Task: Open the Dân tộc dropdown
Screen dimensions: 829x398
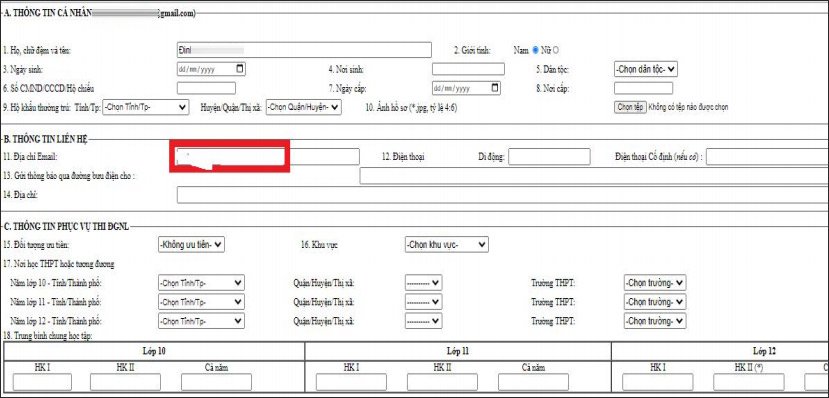Action: (646, 69)
